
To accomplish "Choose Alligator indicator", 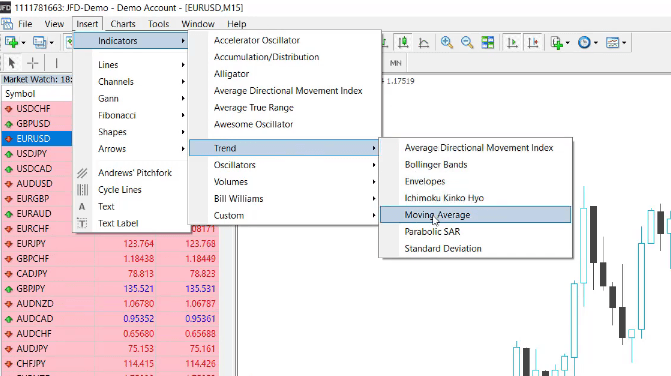I will tap(285, 74).
